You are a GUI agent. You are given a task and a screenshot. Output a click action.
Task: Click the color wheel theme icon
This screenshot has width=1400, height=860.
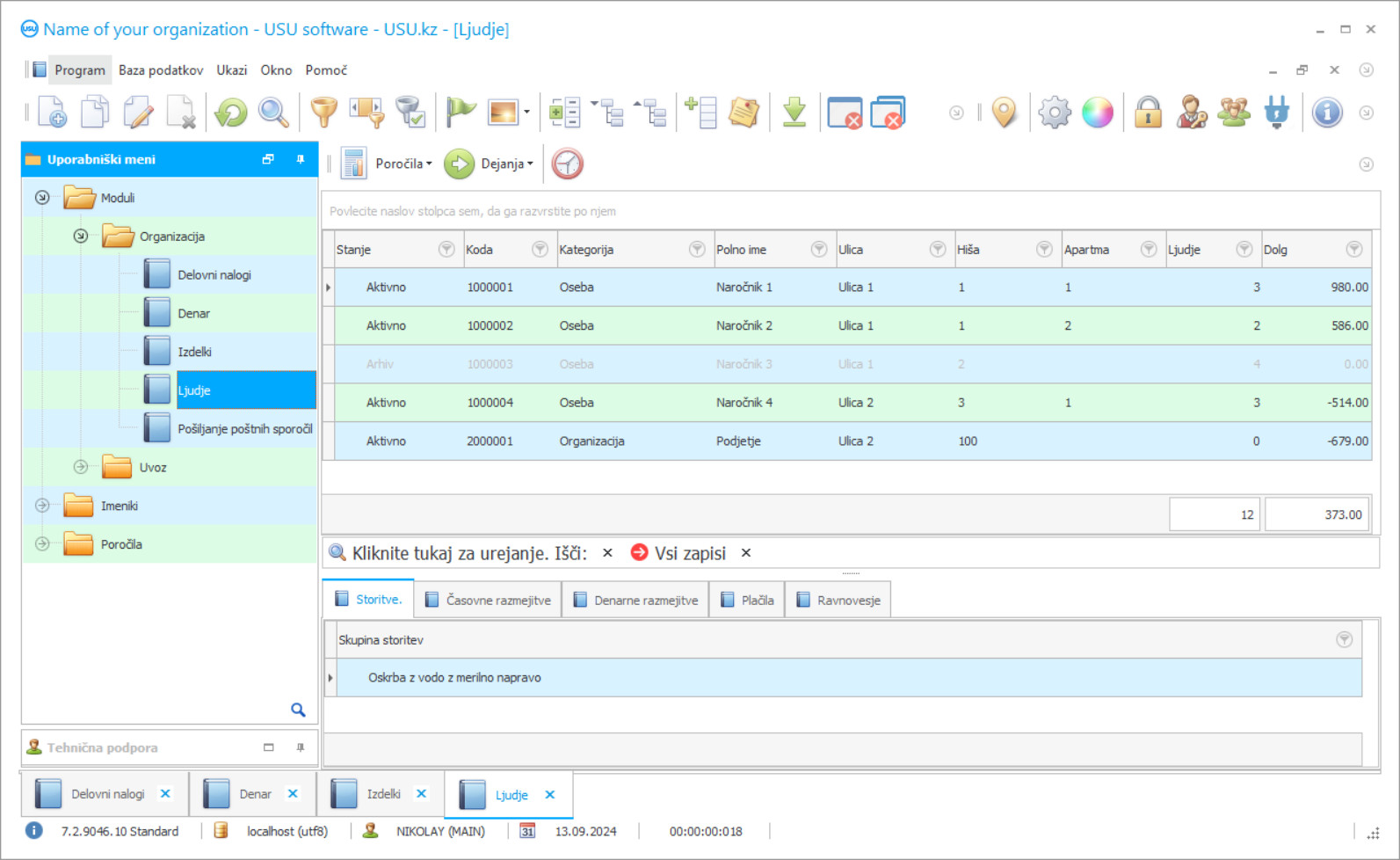[1098, 113]
